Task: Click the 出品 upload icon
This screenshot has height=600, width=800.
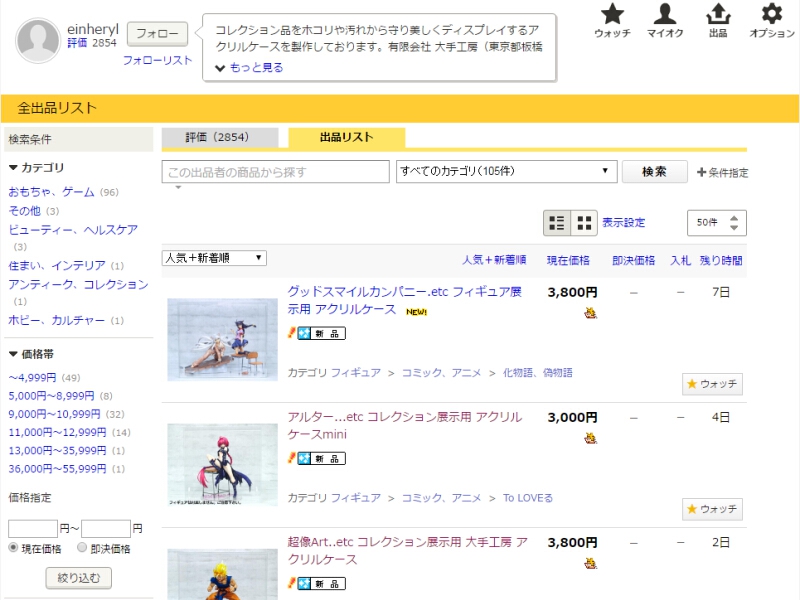Action: [717, 15]
